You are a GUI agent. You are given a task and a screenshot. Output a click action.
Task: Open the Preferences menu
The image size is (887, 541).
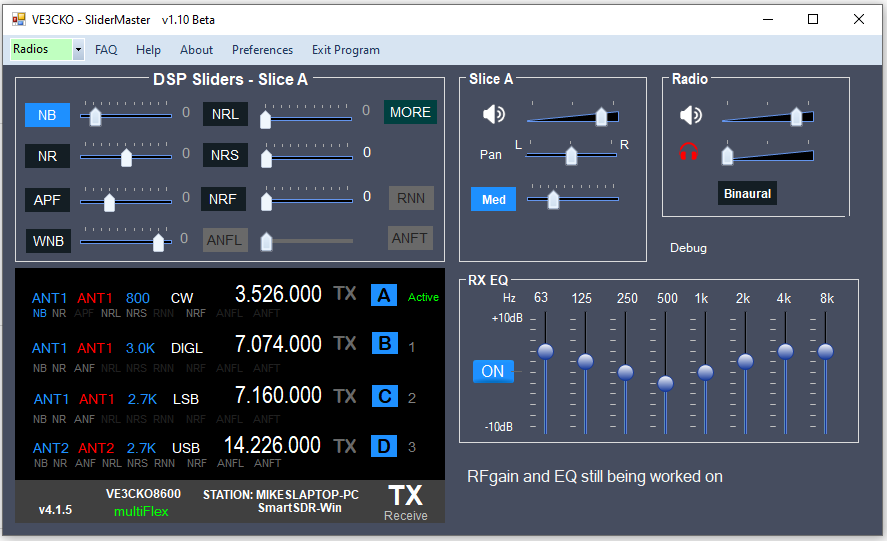coord(262,50)
